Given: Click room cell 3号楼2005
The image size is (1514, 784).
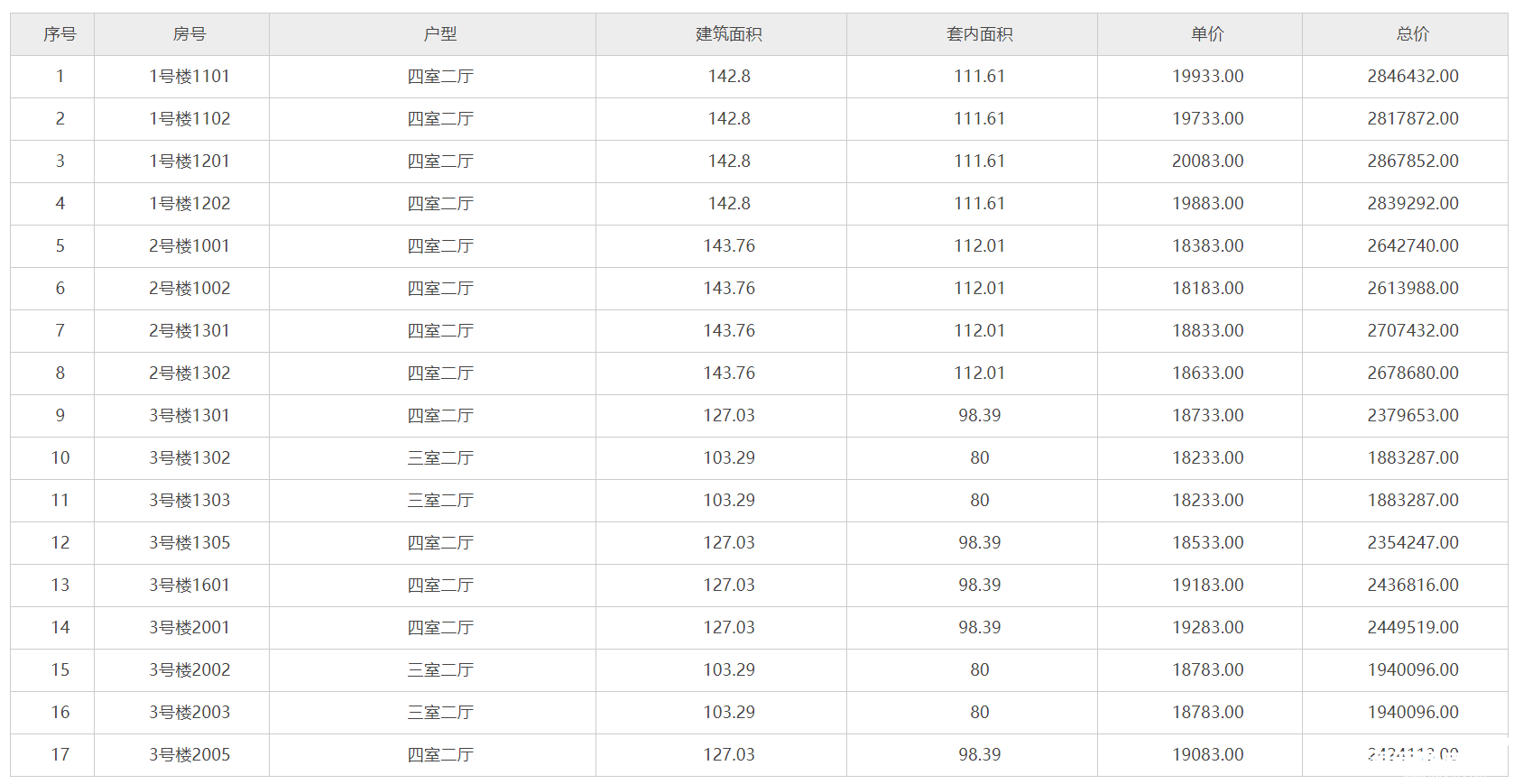Looking at the screenshot, I should point(189,755).
